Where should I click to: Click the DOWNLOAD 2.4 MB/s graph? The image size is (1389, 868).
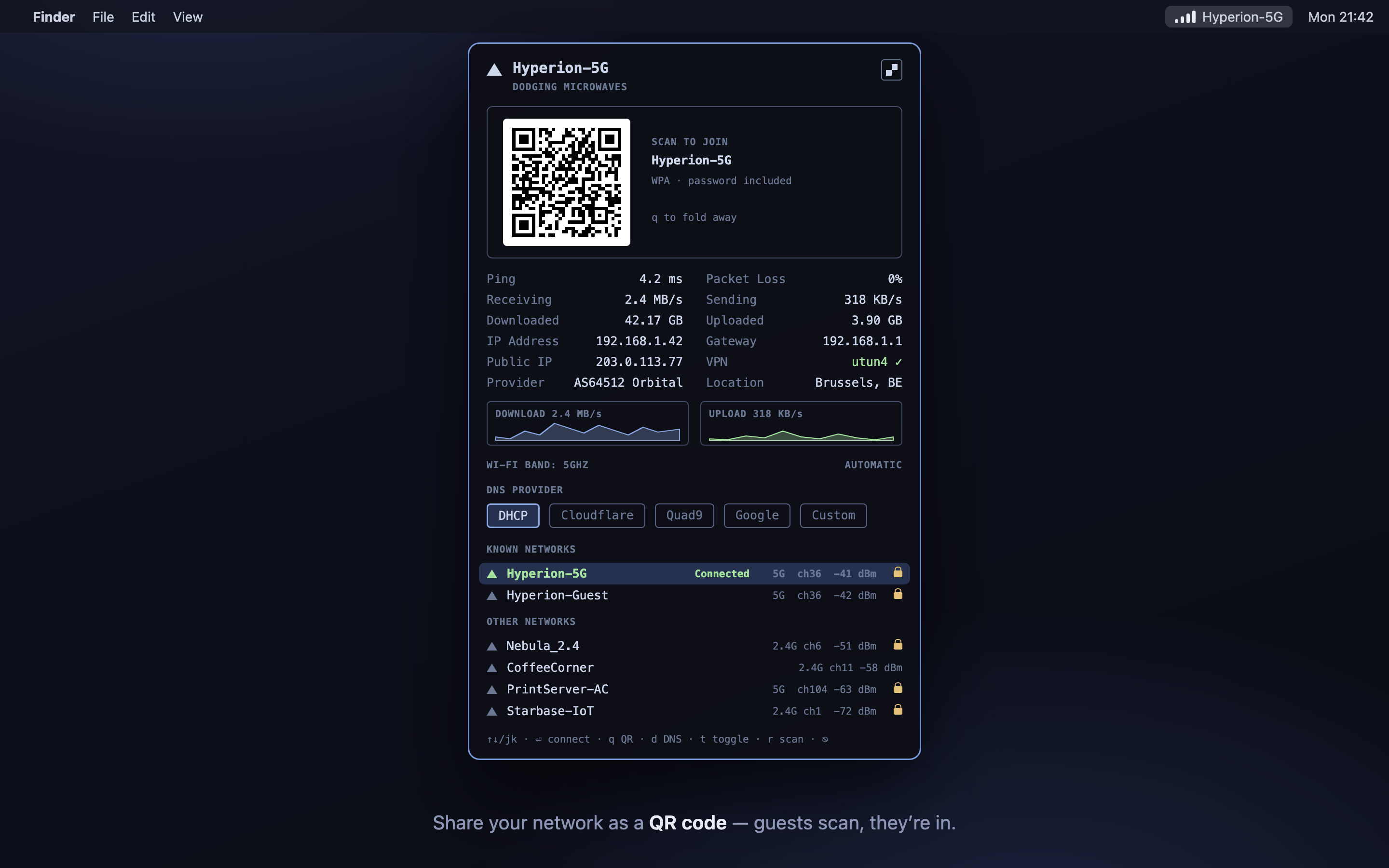[x=587, y=424]
